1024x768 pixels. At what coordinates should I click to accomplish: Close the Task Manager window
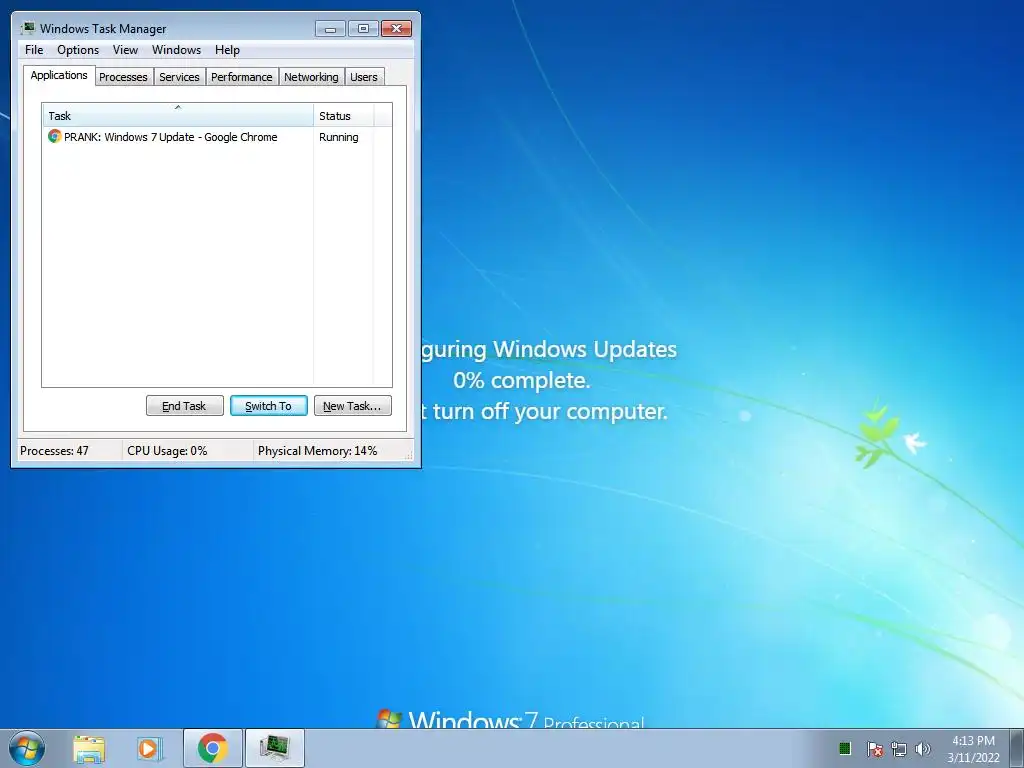[396, 29]
